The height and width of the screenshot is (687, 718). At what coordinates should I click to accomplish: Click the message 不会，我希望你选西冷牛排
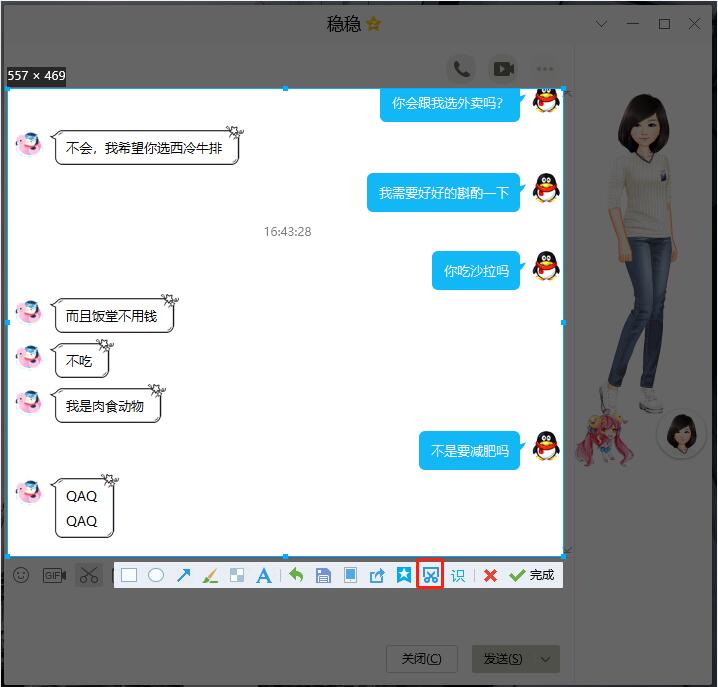click(147, 147)
